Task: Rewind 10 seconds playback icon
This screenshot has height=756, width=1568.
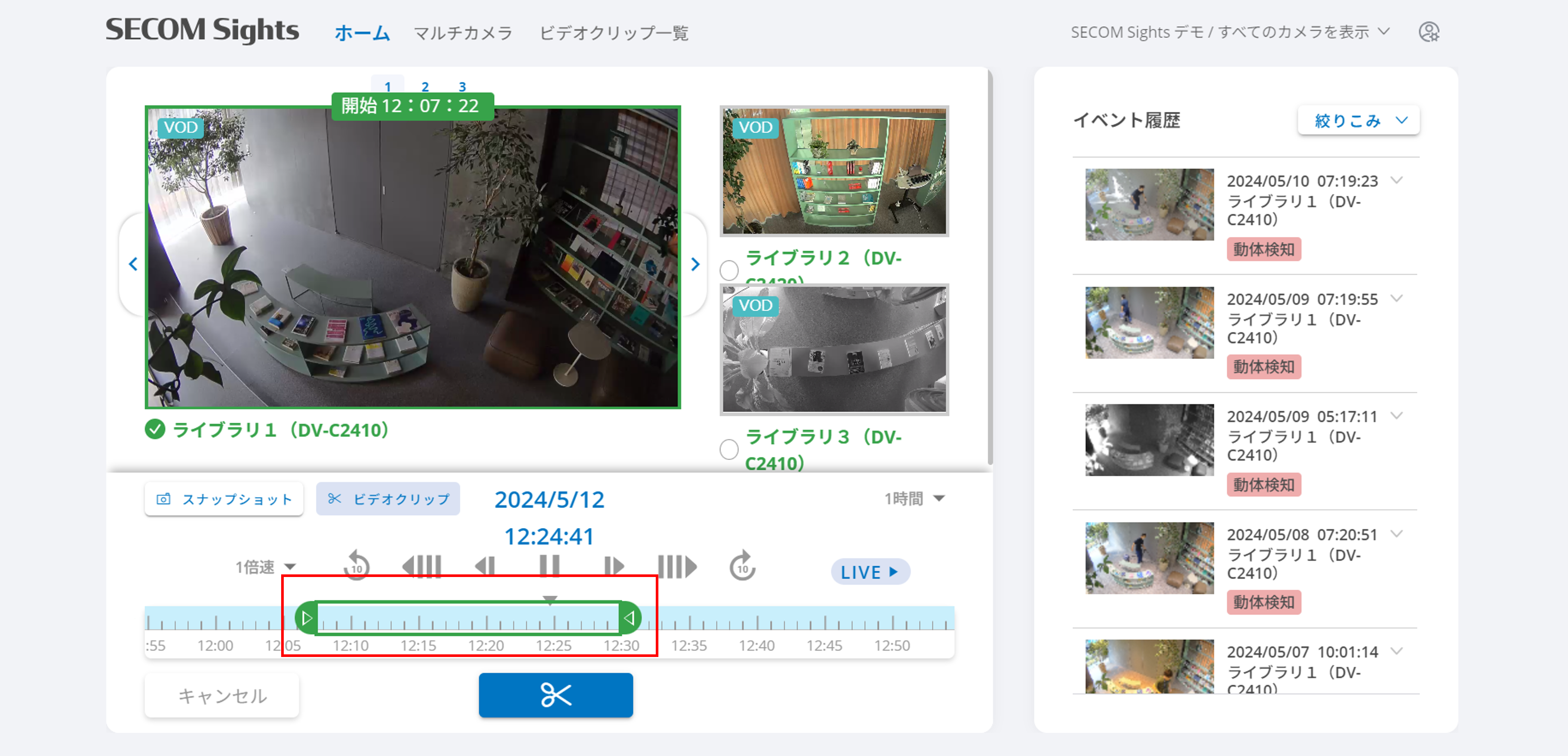Action: [356, 565]
